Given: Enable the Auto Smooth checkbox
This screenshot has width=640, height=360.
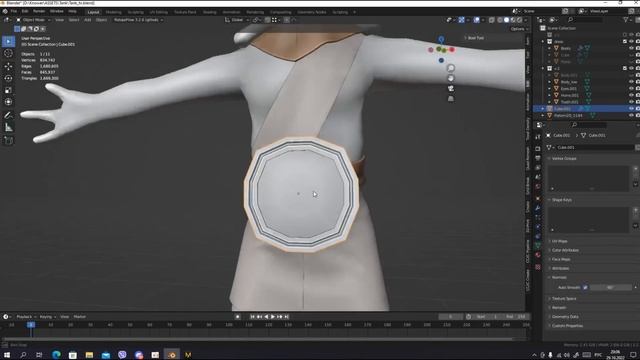Looking at the screenshot, I should click(x=585, y=287).
